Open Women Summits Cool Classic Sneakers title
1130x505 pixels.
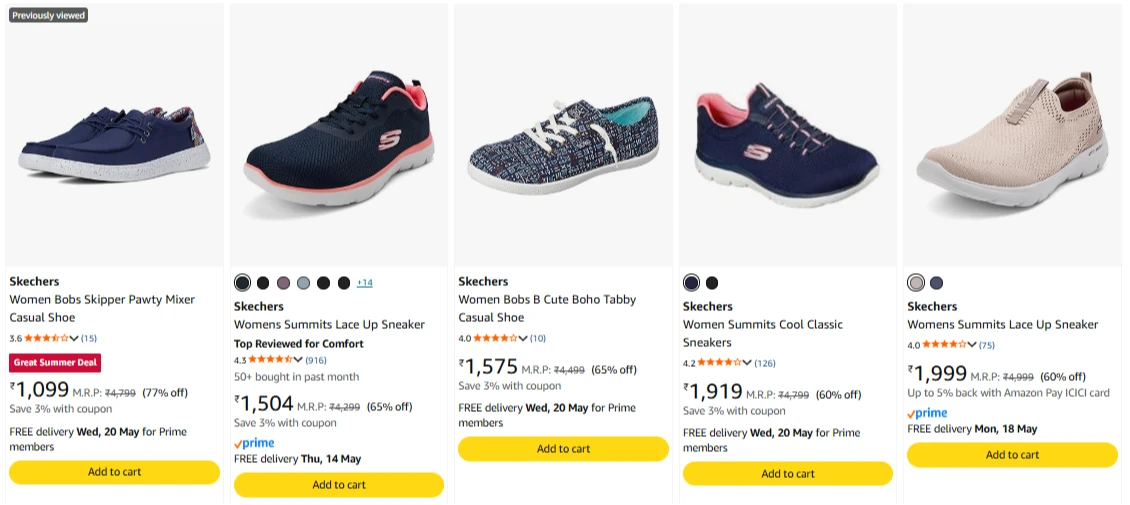click(762, 333)
